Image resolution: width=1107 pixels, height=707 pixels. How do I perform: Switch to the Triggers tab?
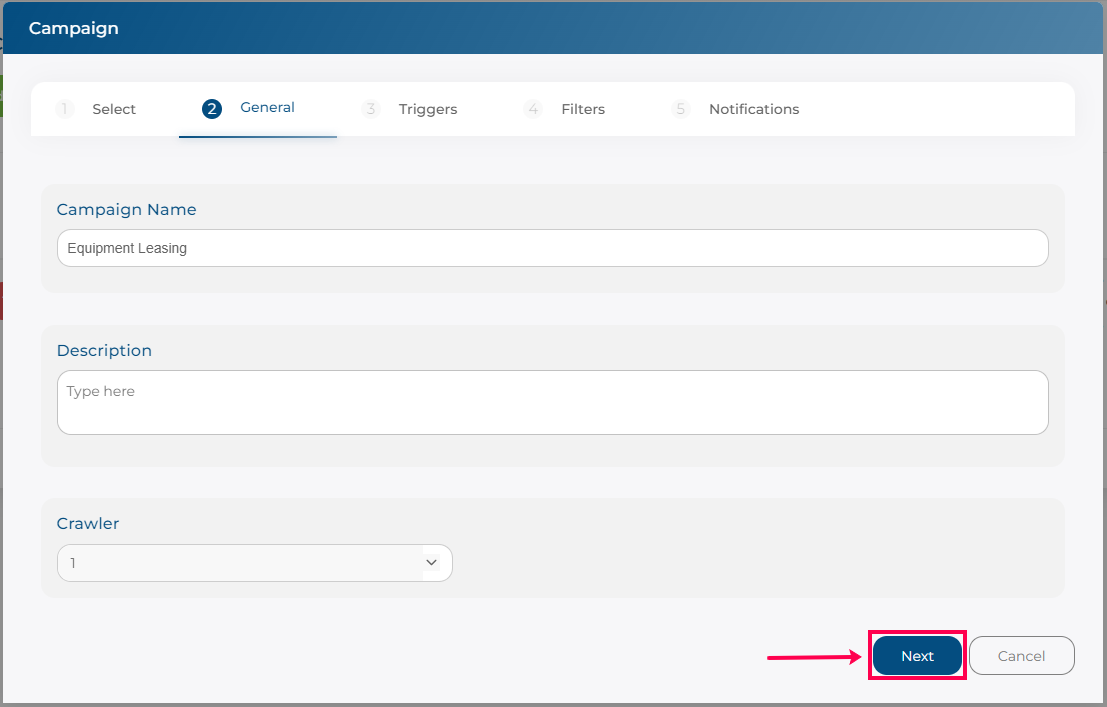427,109
